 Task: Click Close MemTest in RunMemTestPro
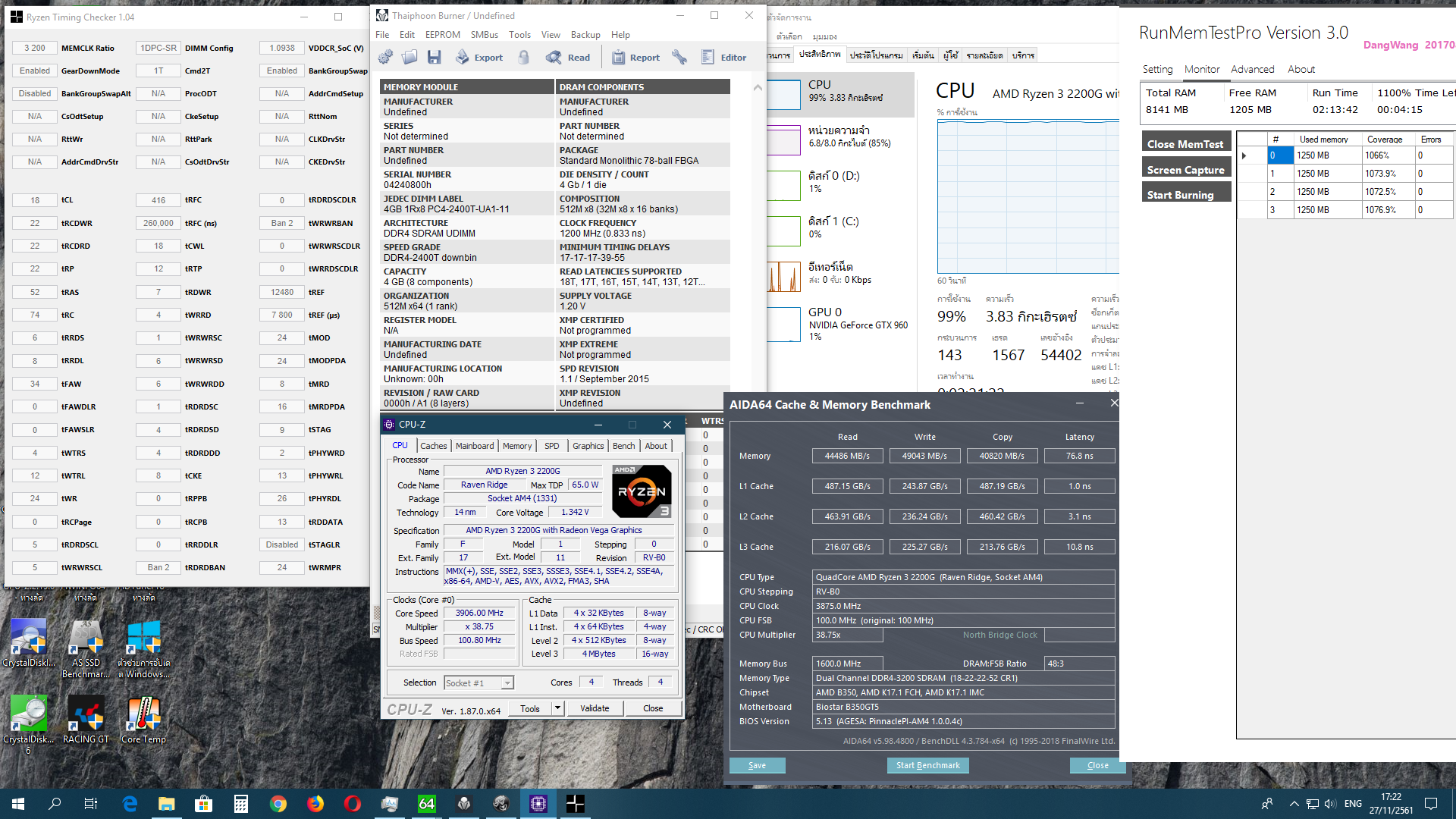coord(1185,143)
